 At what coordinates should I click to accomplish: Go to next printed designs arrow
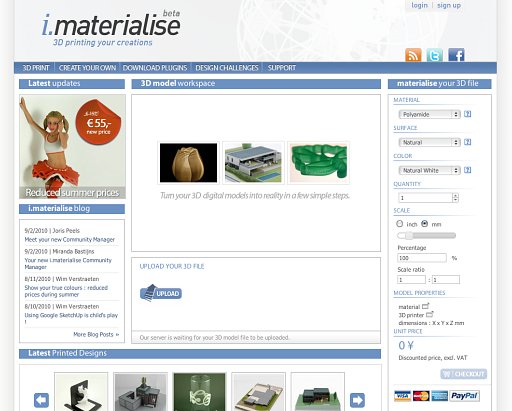[357, 400]
